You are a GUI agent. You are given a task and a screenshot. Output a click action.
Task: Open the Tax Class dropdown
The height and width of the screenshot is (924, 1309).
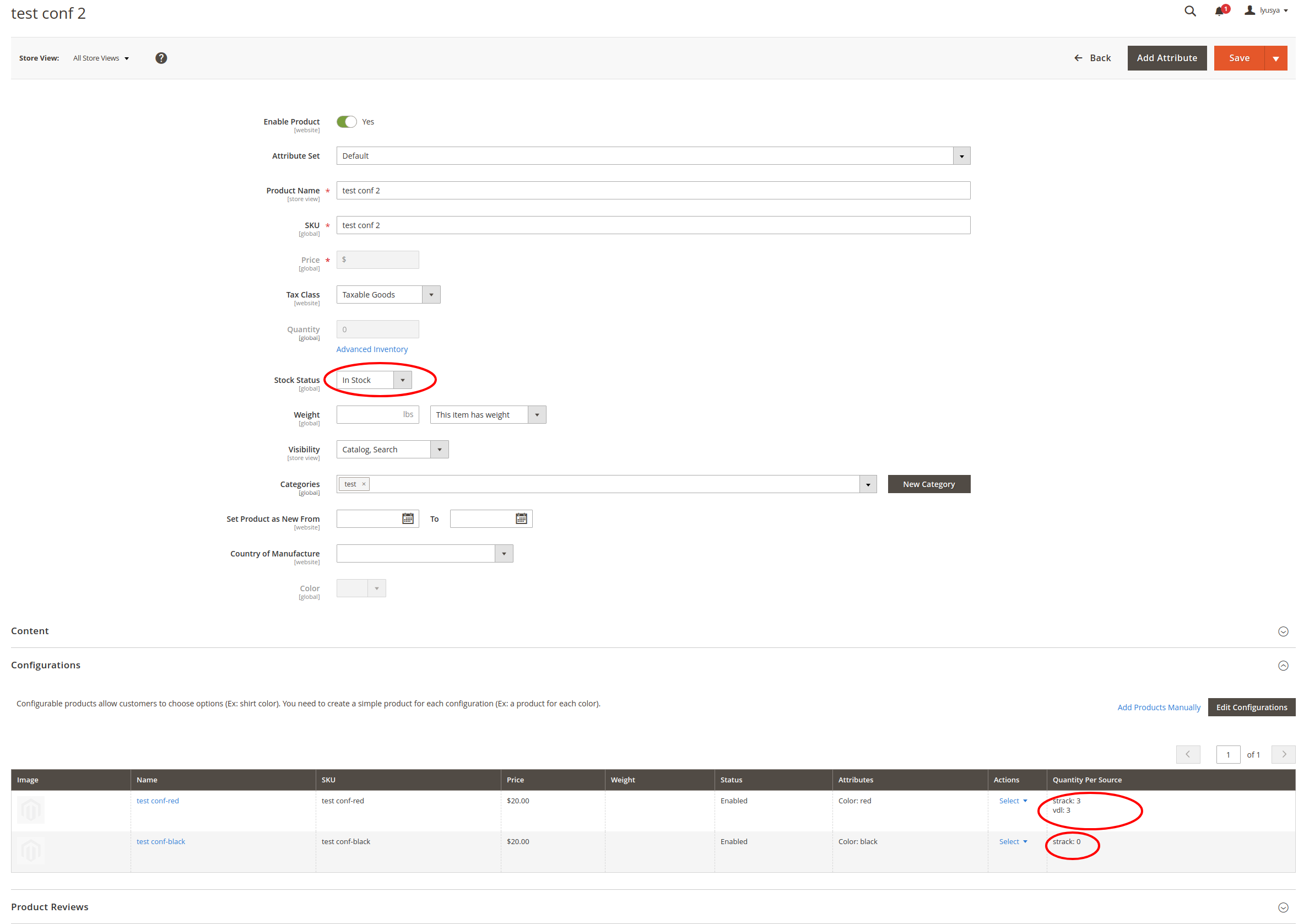click(x=431, y=294)
